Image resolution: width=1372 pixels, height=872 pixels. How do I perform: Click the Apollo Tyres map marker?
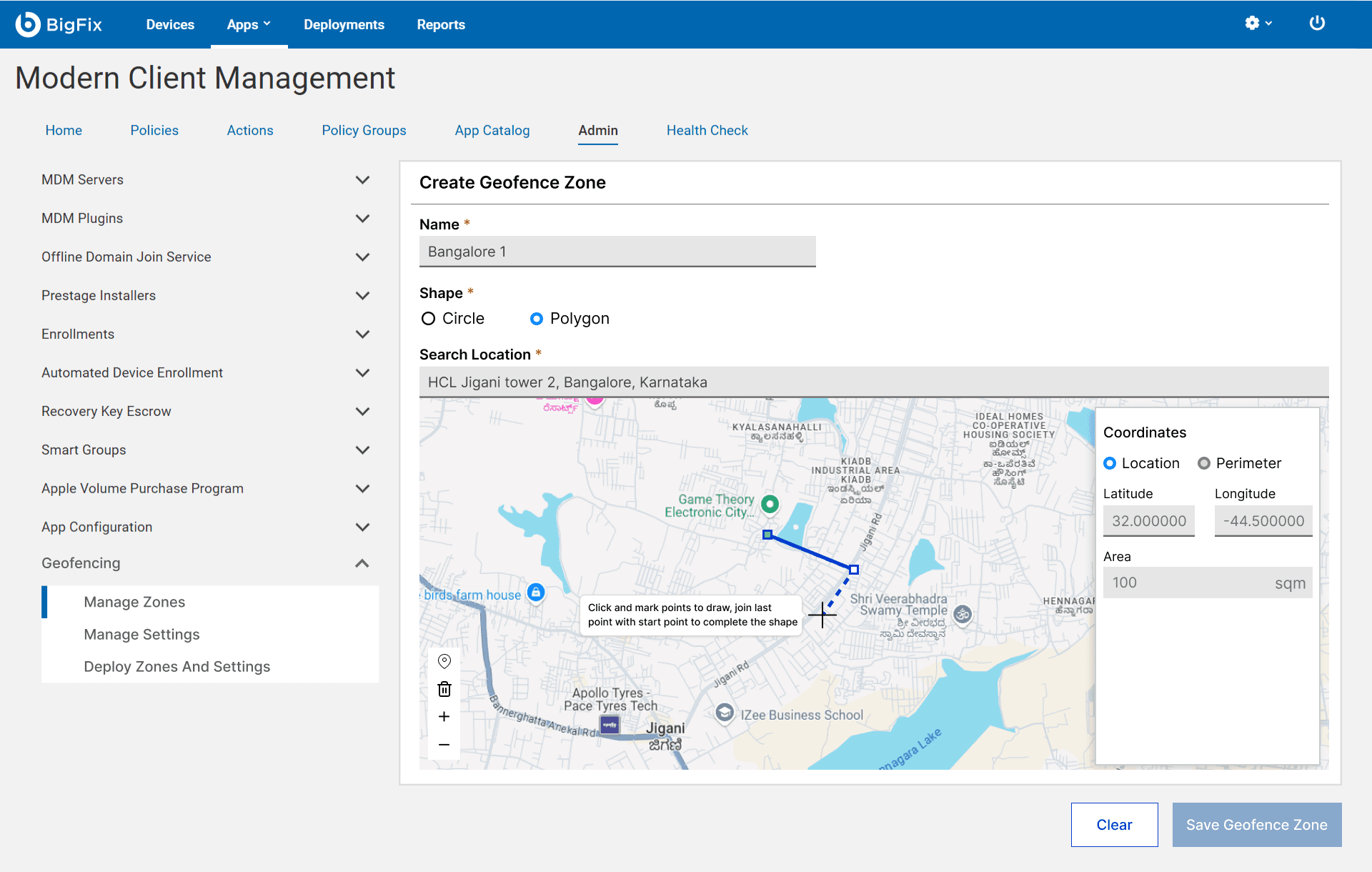[x=610, y=725]
